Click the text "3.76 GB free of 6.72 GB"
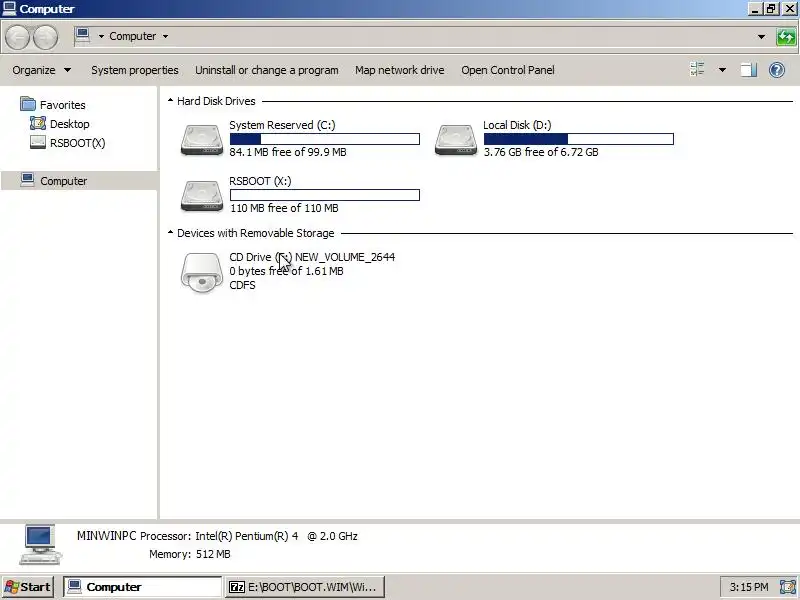 [x=541, y=152]
